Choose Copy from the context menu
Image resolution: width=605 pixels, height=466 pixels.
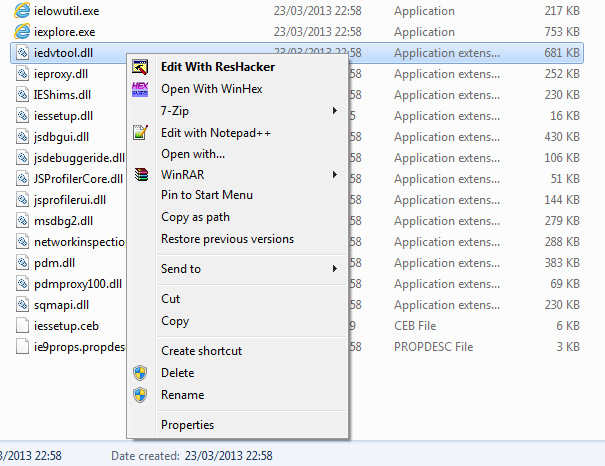pos(238,321)
